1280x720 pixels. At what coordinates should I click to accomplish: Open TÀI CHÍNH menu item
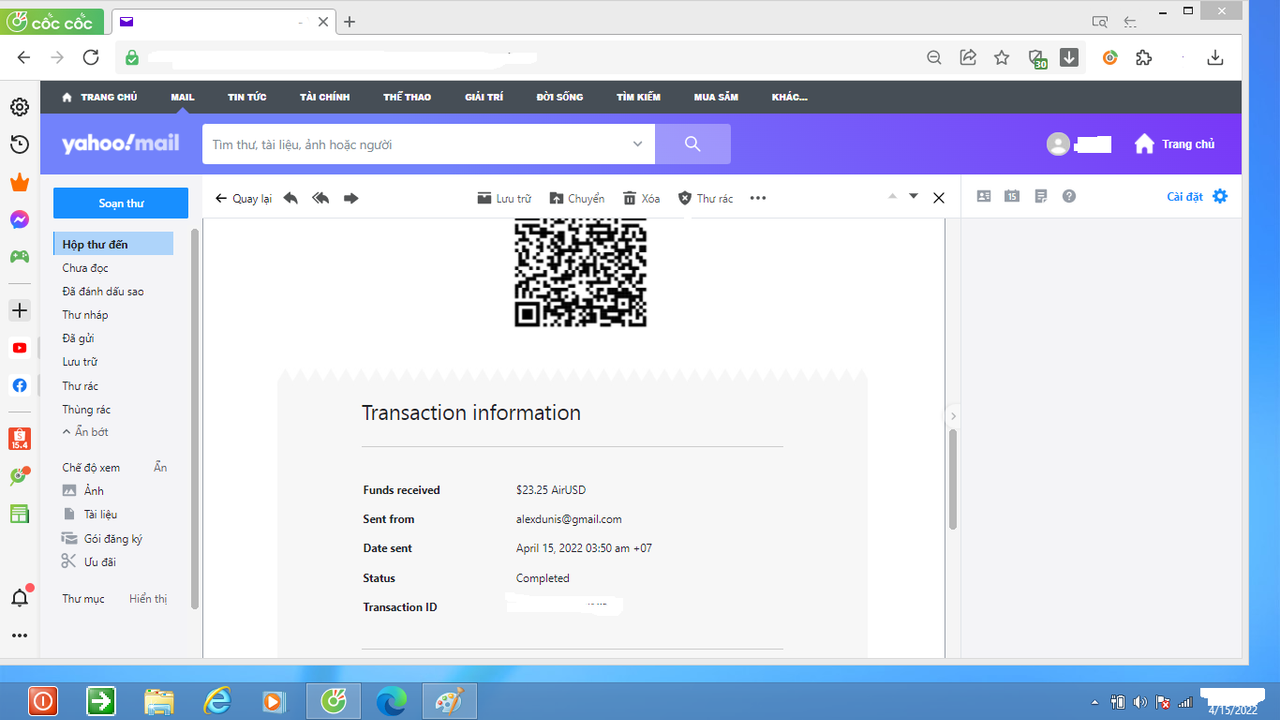coord(325,97)
